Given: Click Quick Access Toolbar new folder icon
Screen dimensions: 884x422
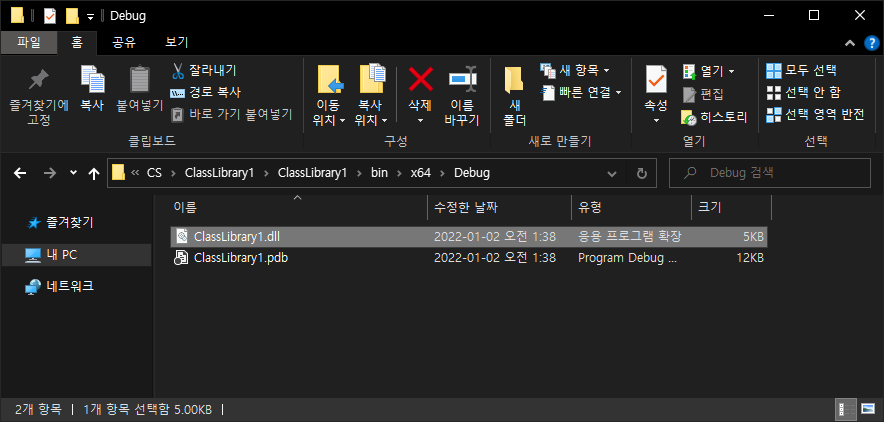Looking at the screenshot, I should [72, 16].
